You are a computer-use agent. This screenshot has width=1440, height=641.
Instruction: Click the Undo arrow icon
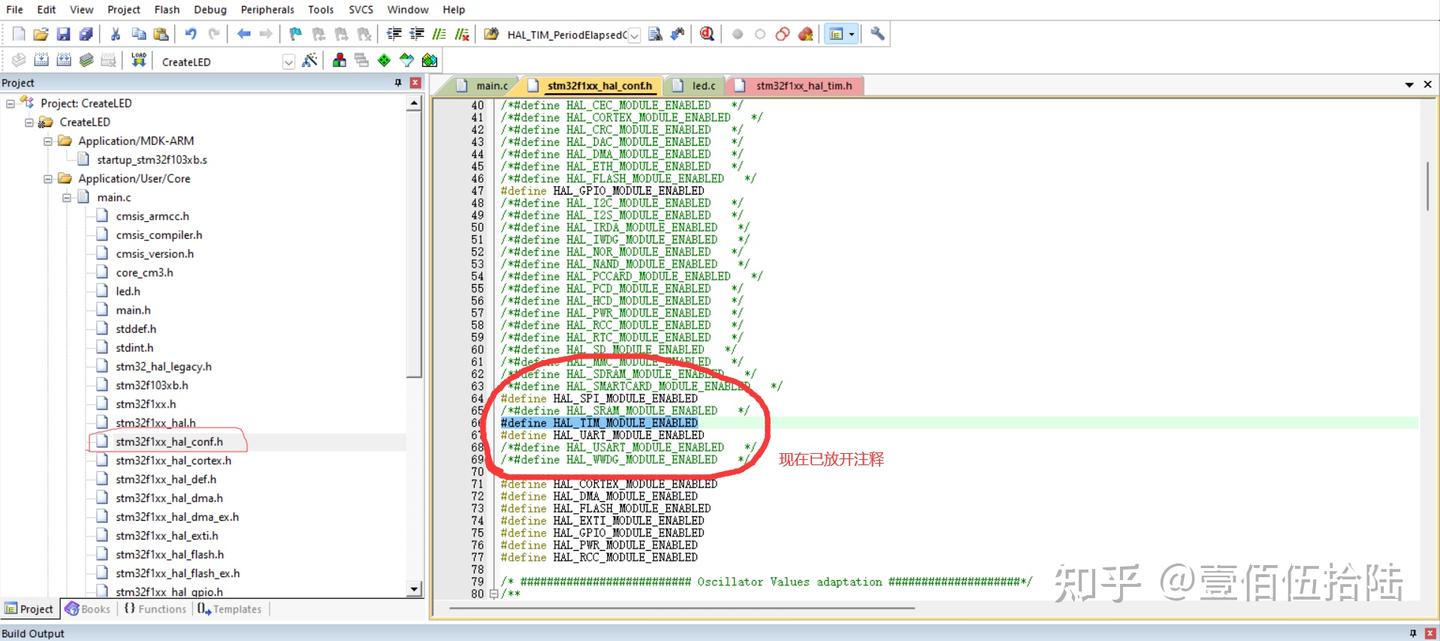tap(190, 34)
